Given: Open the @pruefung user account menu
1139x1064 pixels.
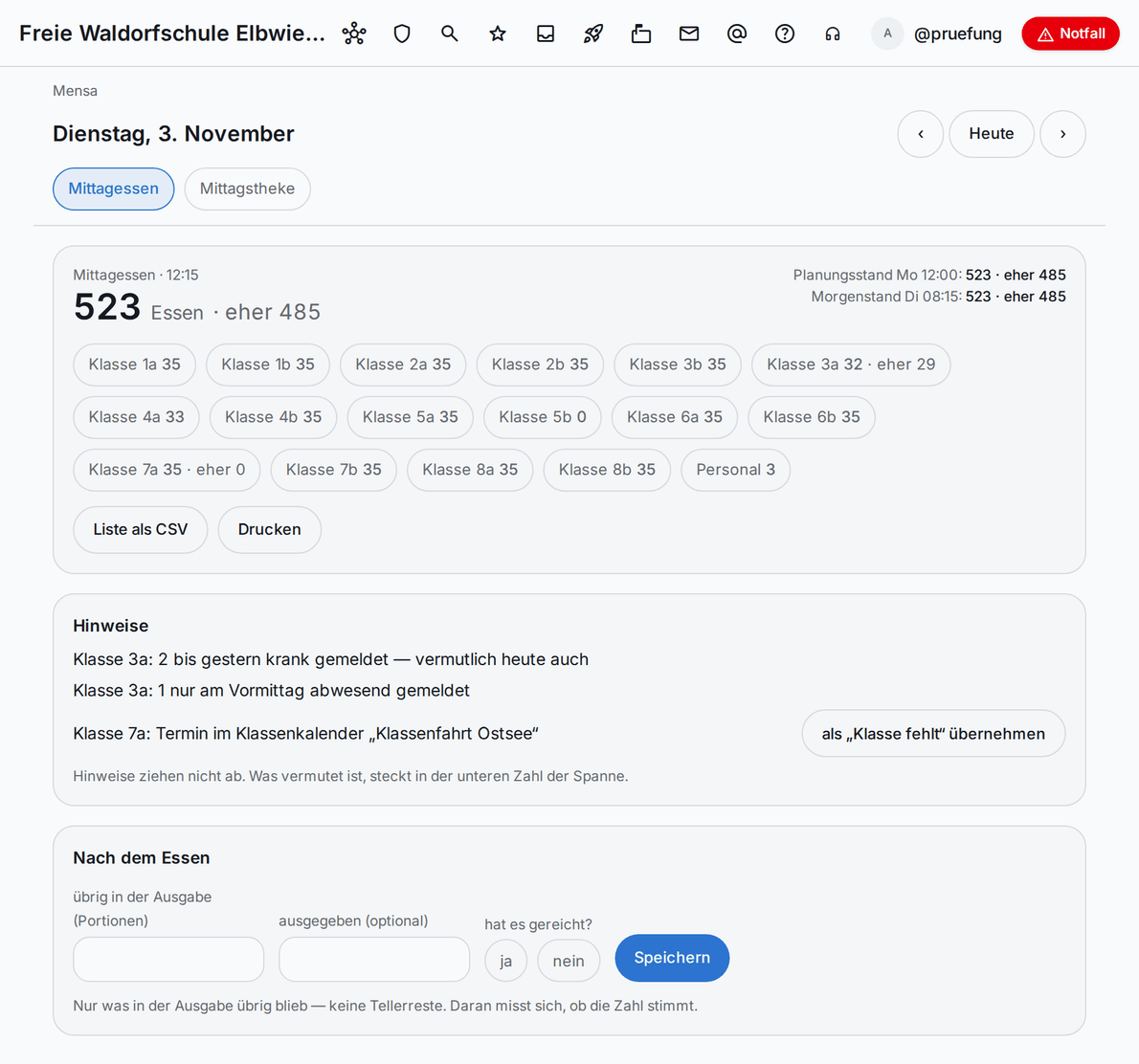Looking at the screenshot, I should tap(936, 33).
